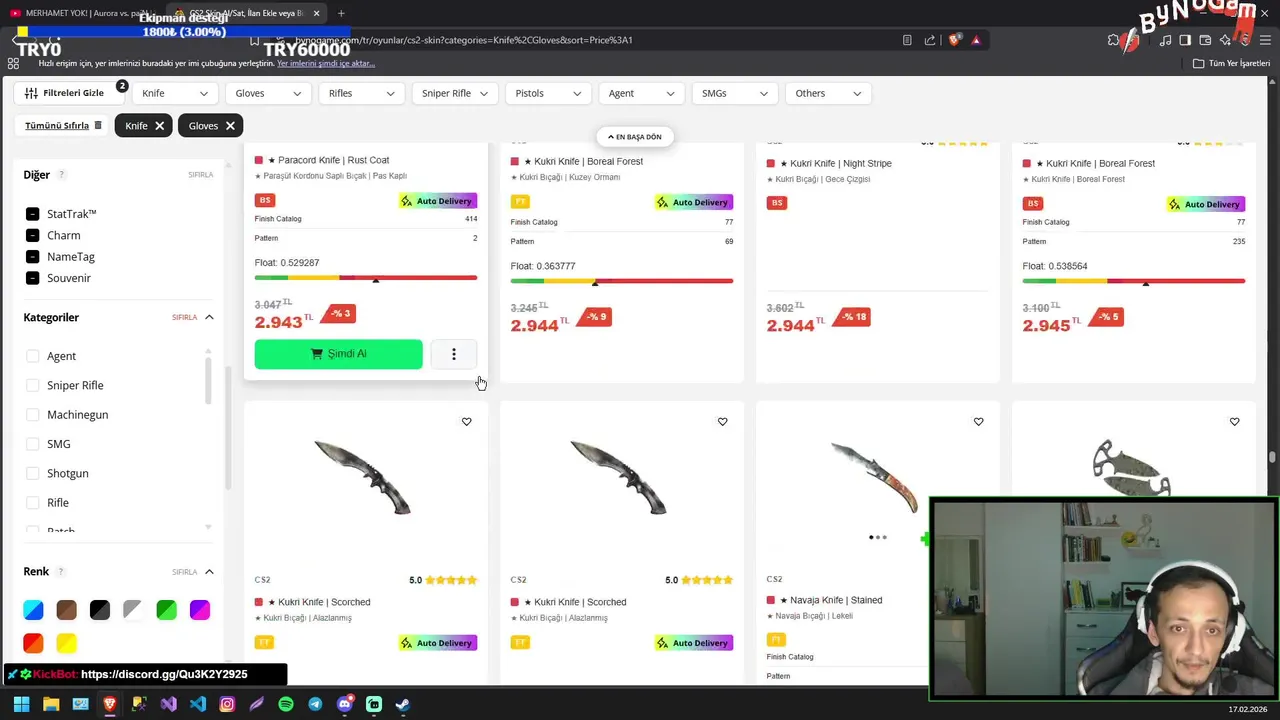Open the browser extensions puzzle icon
This screenshot has width=1280, height=720.
tap(1113, 40)
